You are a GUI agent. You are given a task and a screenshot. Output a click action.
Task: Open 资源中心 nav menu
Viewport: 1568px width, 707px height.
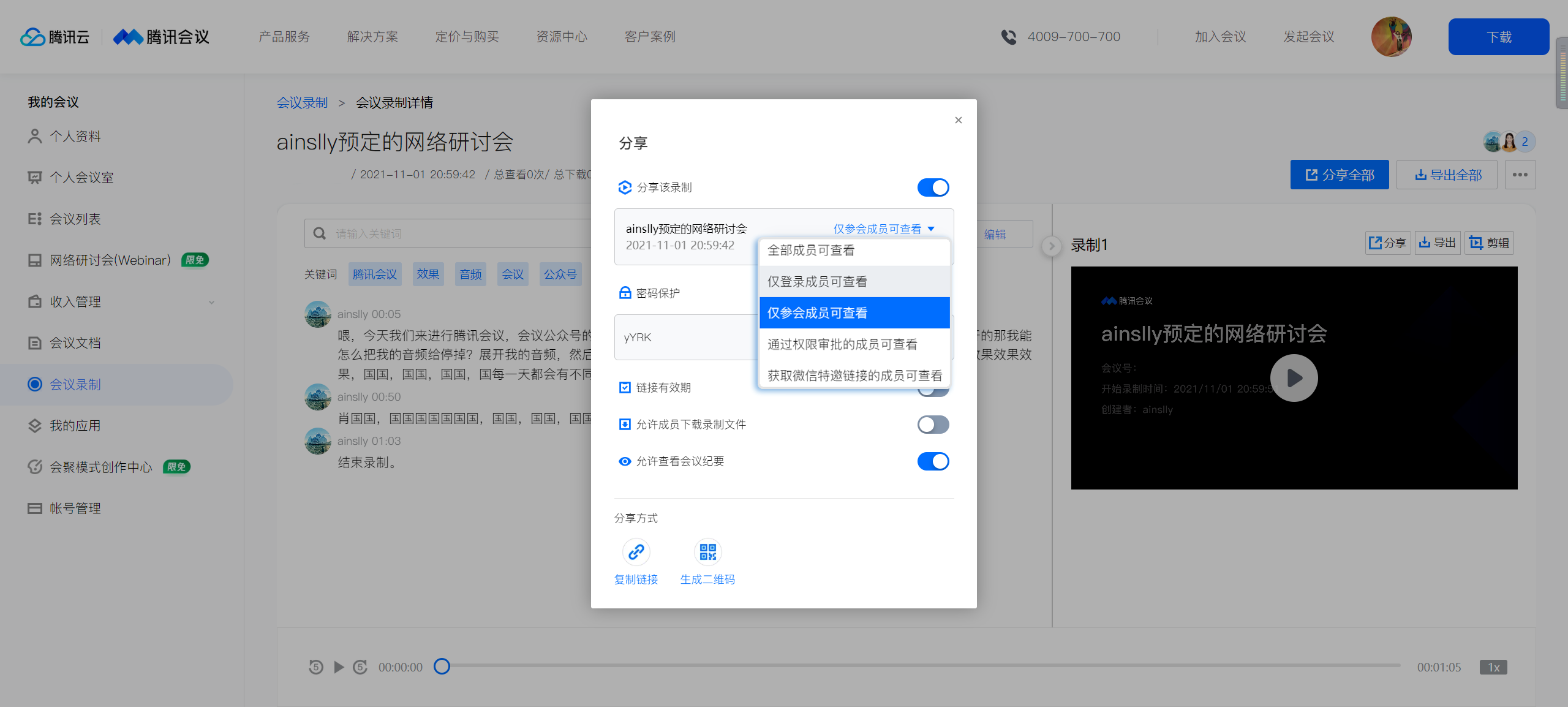pyautogui.click(x=562, y=37)
